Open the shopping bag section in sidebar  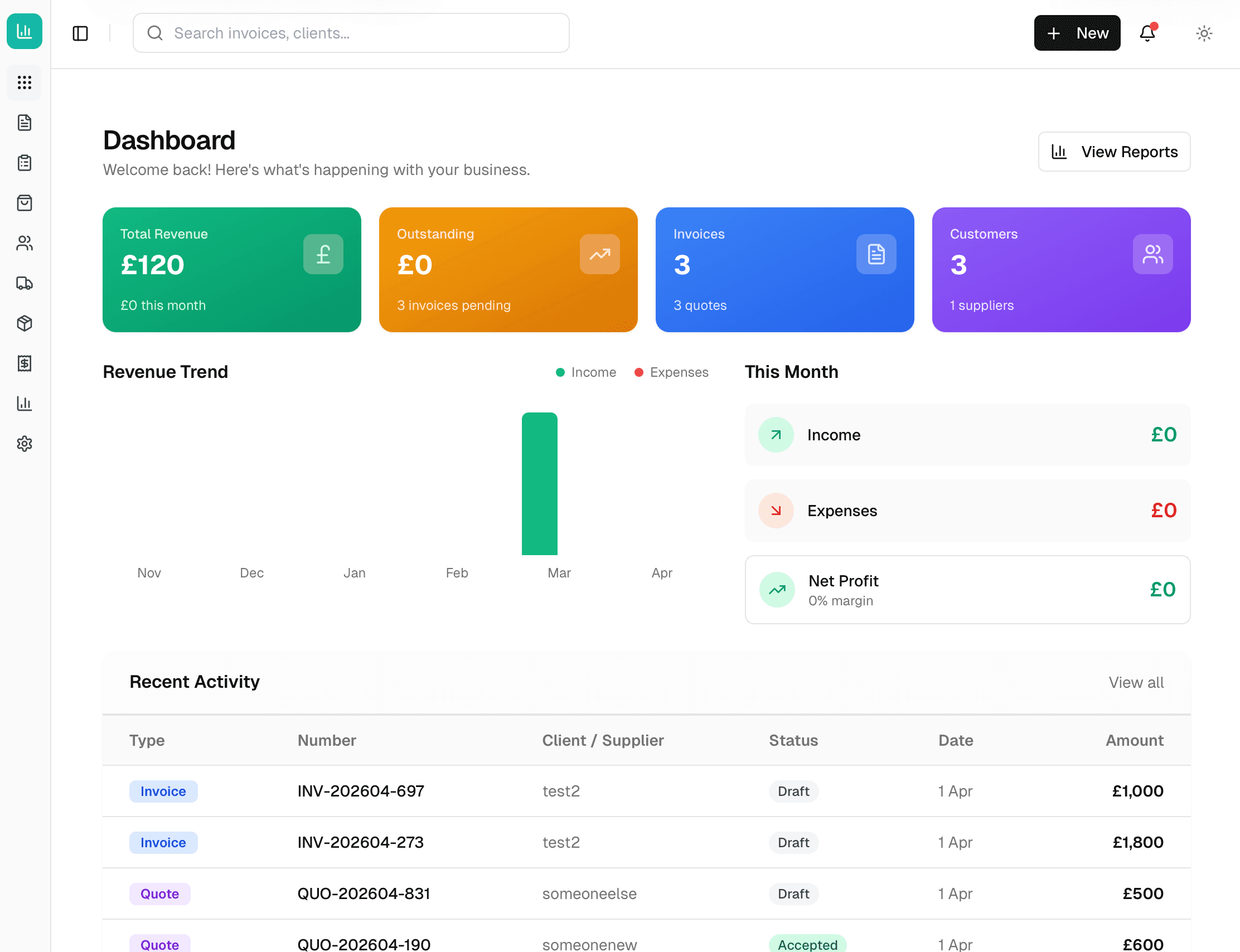pyautogui.click(x=24, y=203)
